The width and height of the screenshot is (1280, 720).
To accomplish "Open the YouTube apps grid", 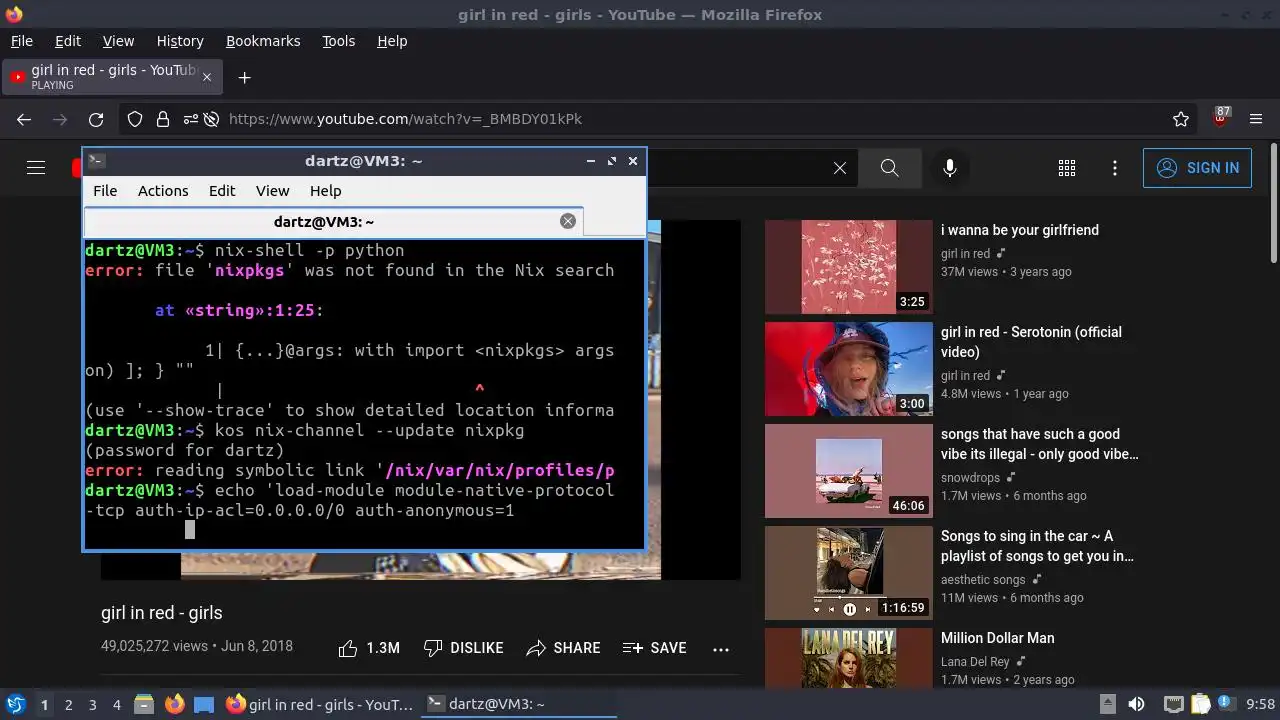I will pyautogui.click(x=1067, y=168).
